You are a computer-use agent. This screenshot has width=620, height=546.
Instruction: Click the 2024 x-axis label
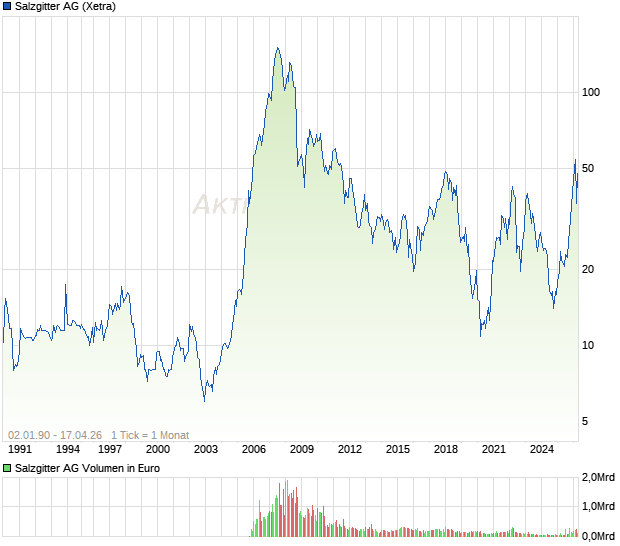coord(541,450)
